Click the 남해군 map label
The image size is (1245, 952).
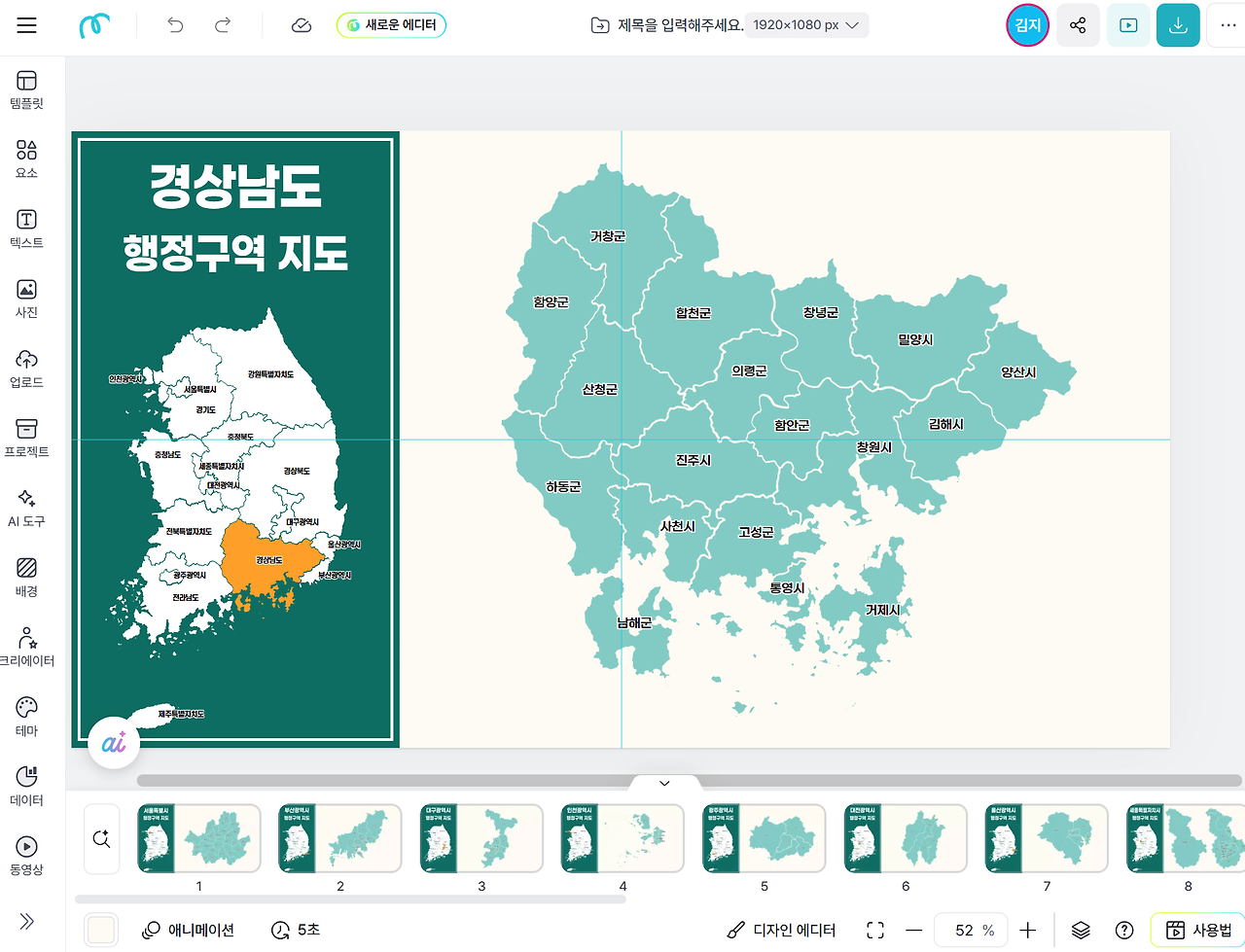pyautogui.click(x=634, y=622)
